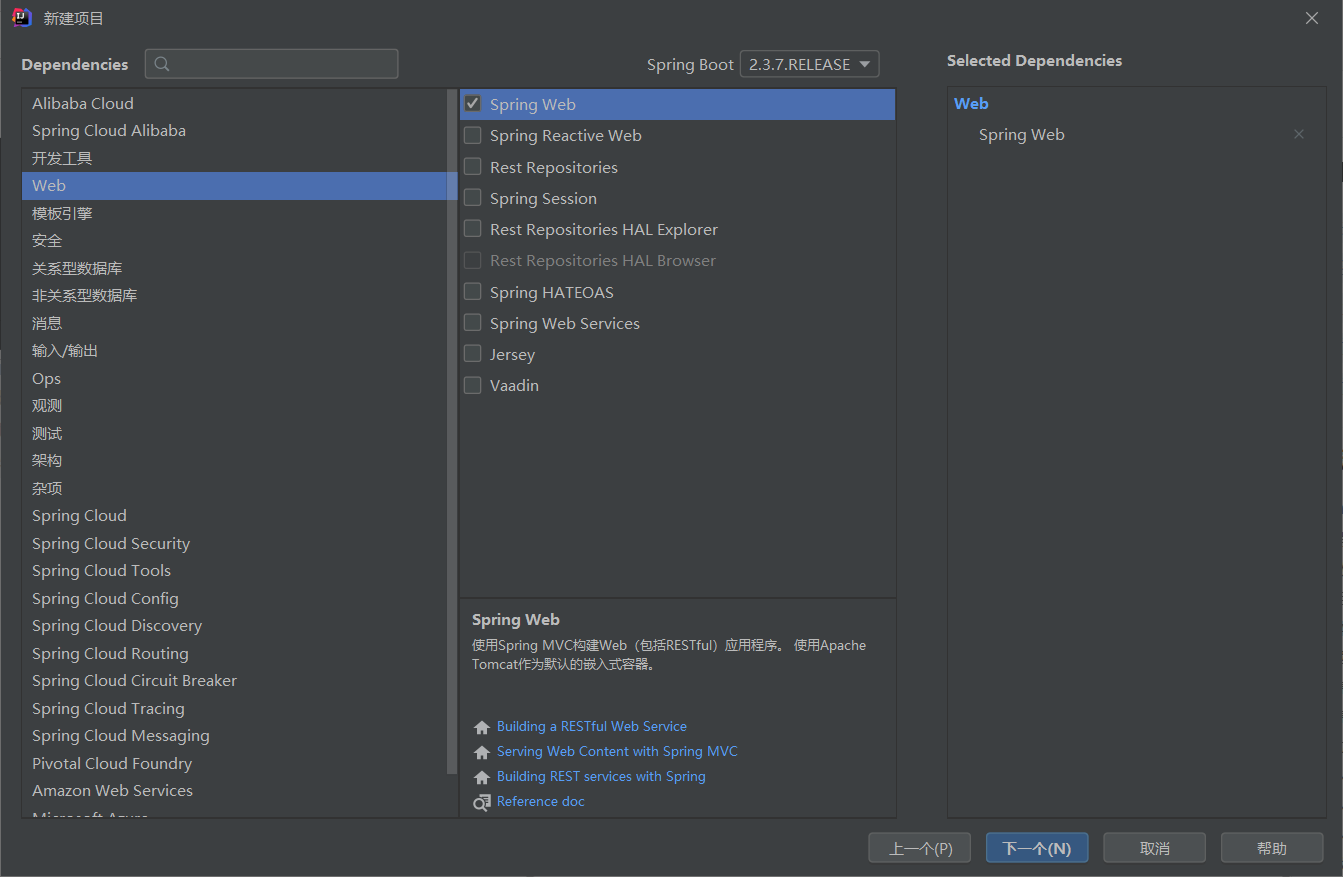Open Building a RESTful Web Service link
Viewport: 1343px width, 877px height.
[592, 727]
